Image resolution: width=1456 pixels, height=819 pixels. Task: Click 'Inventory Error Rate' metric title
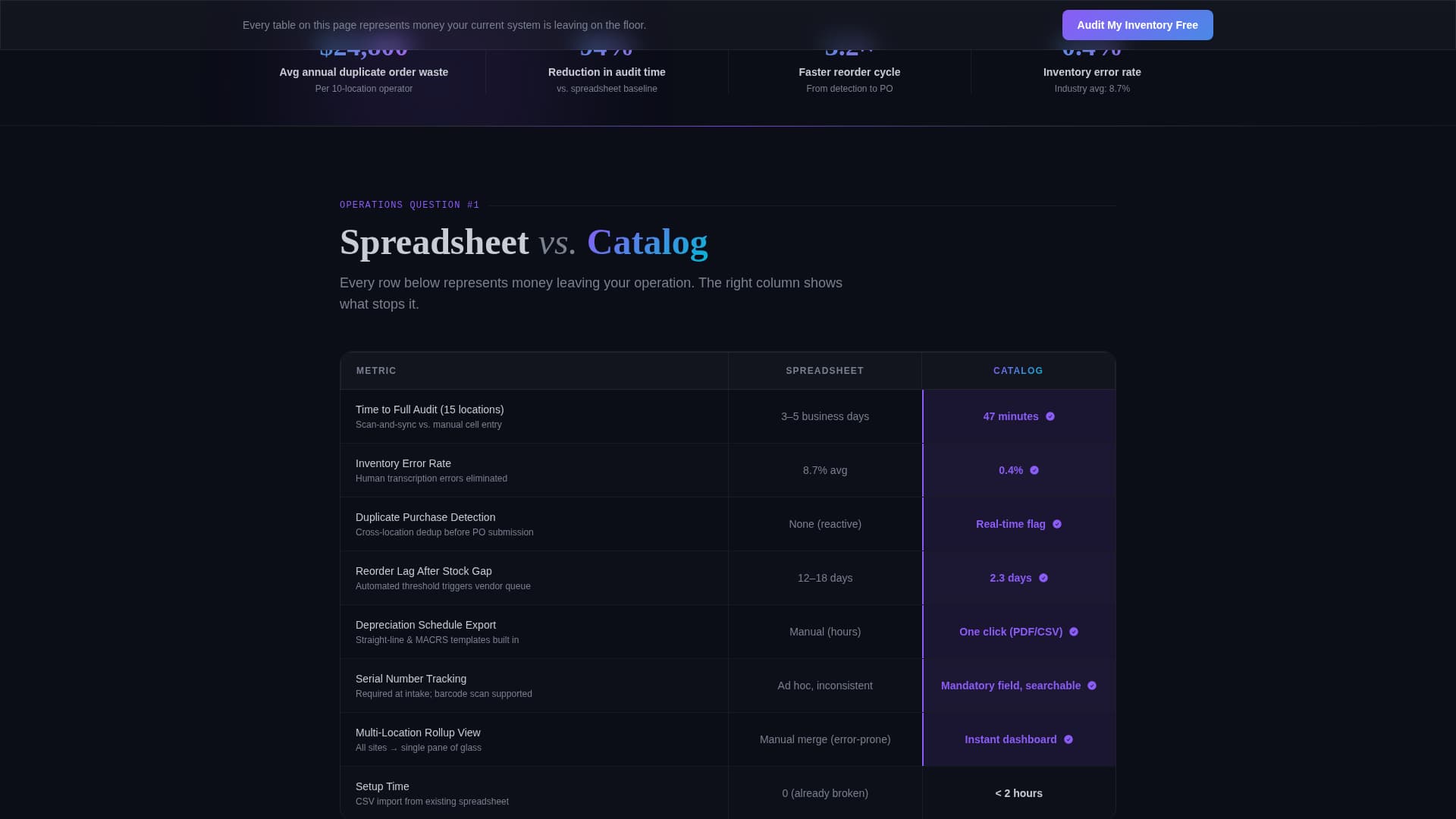click(x=403, y=463)
